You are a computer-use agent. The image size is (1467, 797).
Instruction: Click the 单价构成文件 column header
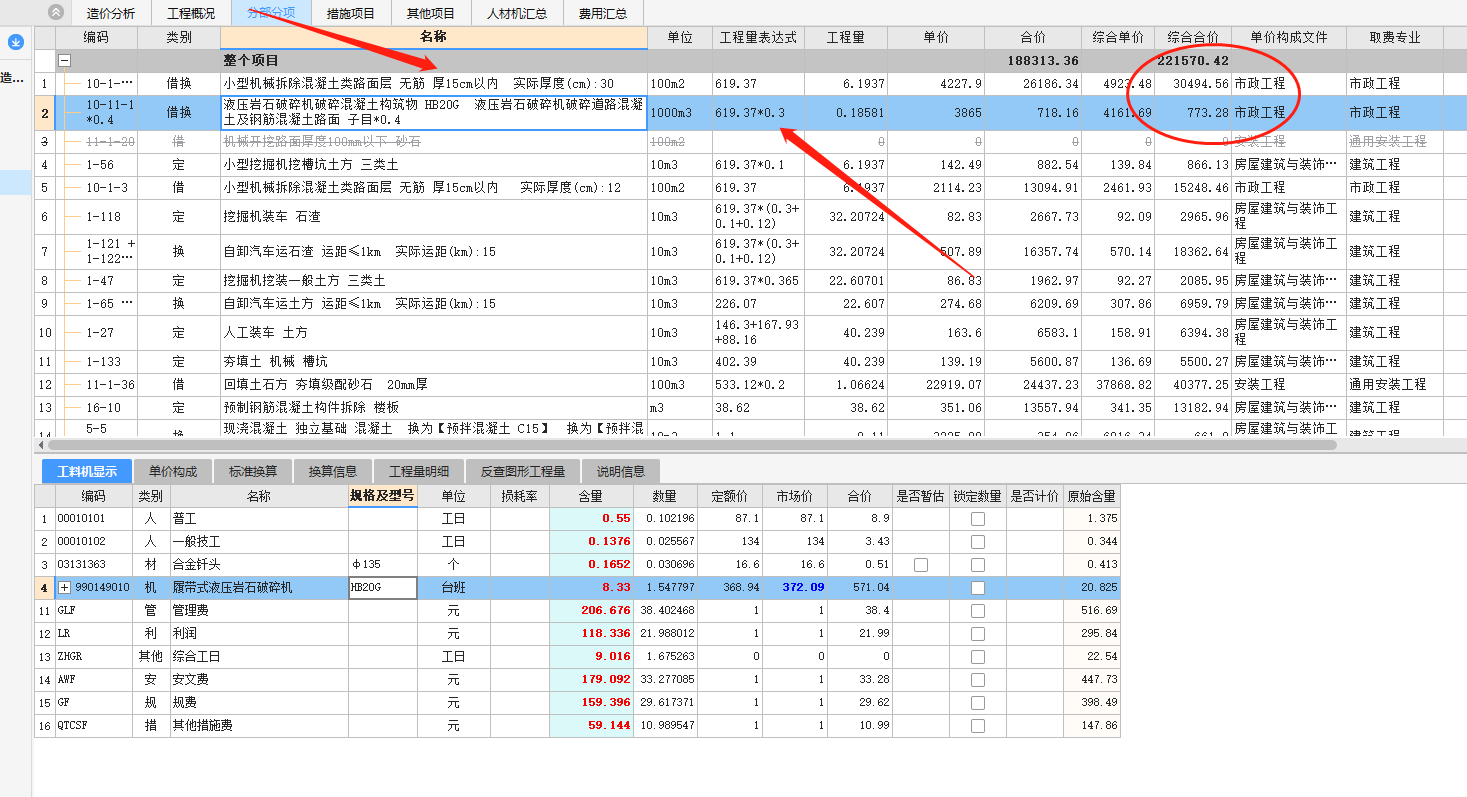[x=1288, y=37]
